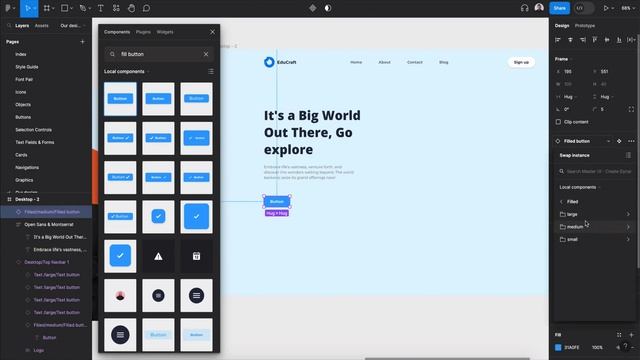Open the Widgets tab in resources panel

165,32
